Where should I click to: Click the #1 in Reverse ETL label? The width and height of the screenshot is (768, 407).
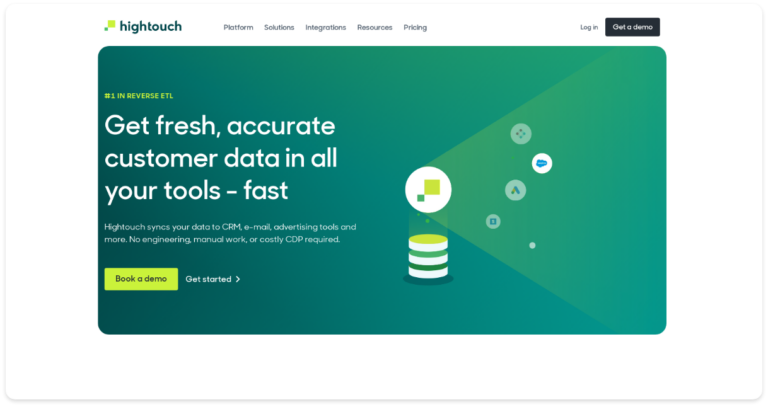pyautogui.click(x=139, y=96)
